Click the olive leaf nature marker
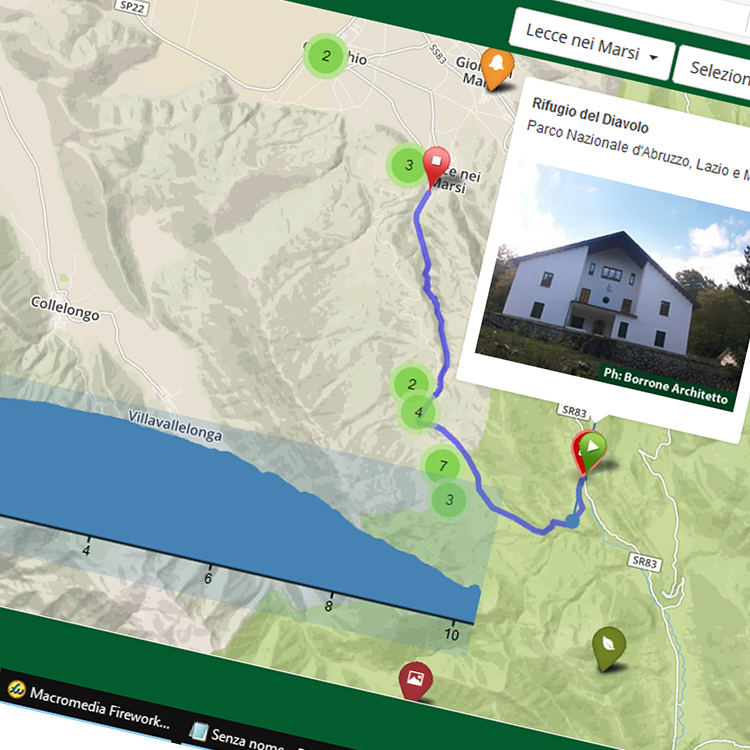Screen dimensions: 750x750 tap(608, 648)
